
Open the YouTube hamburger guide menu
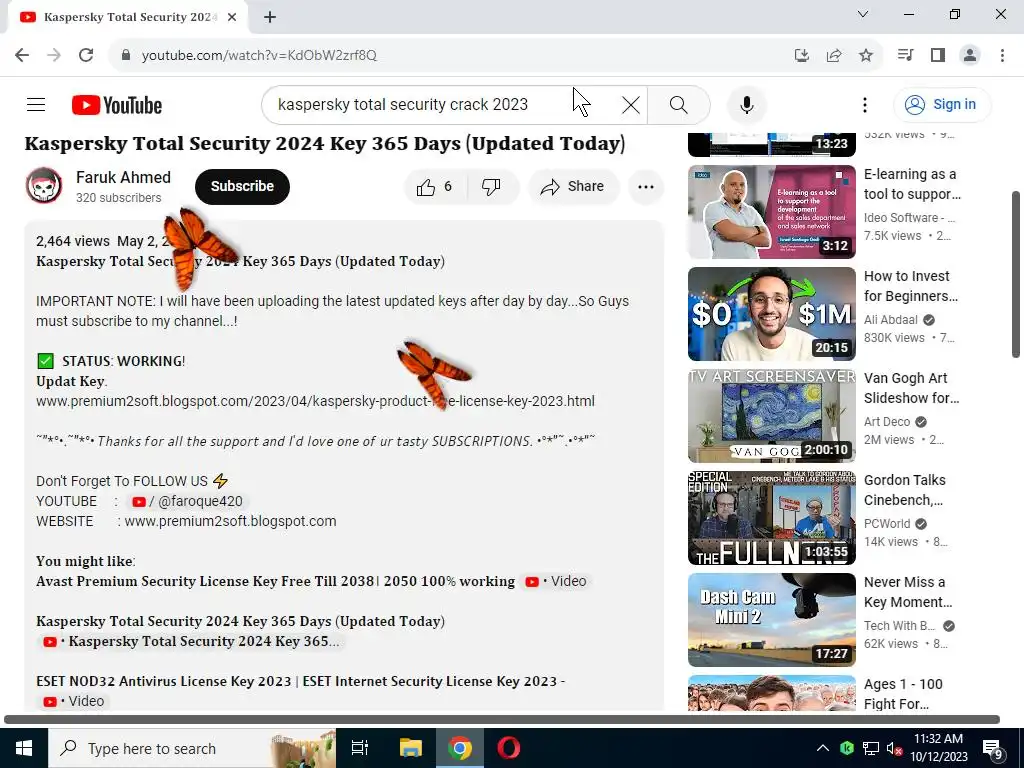click(x=36, y=104)
